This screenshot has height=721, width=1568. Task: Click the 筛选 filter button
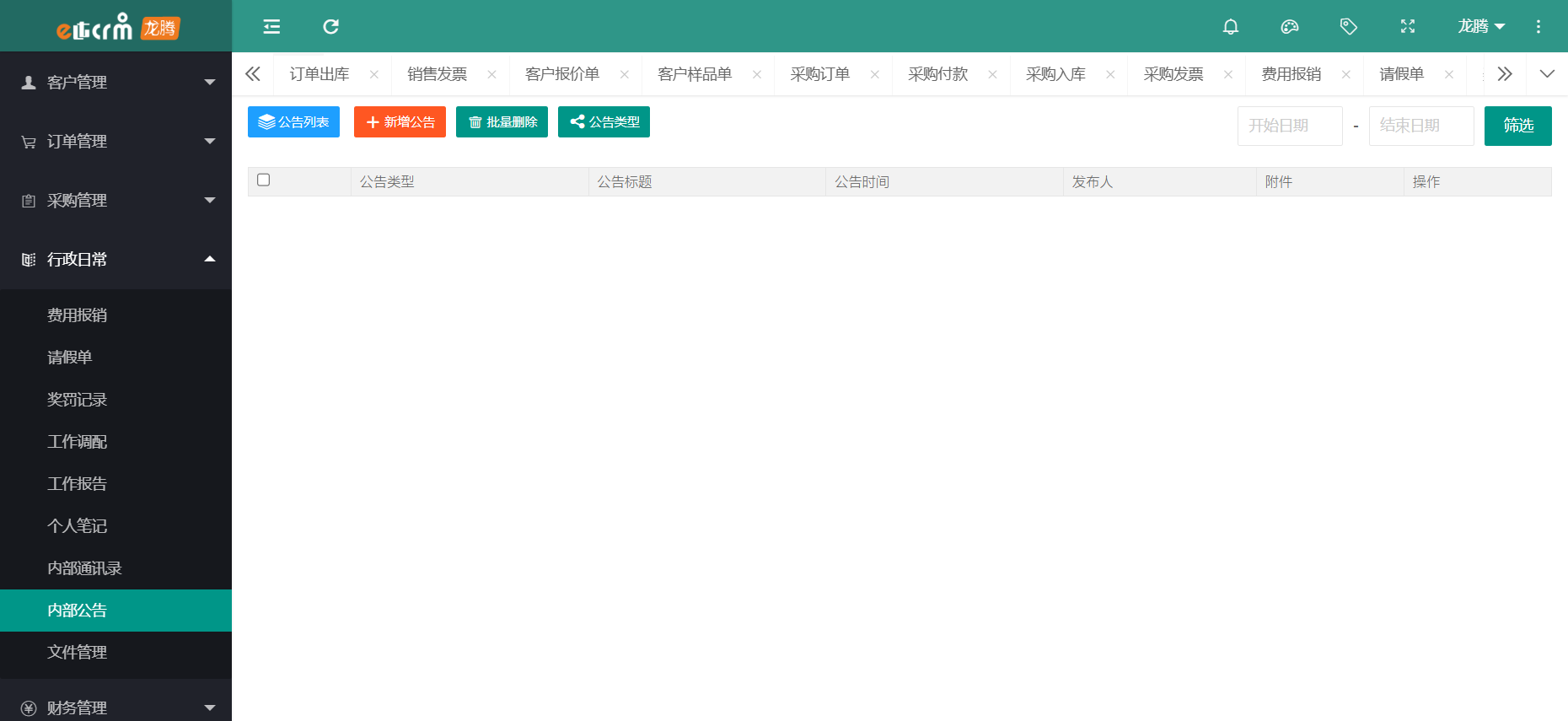[x=1517, y=126]
